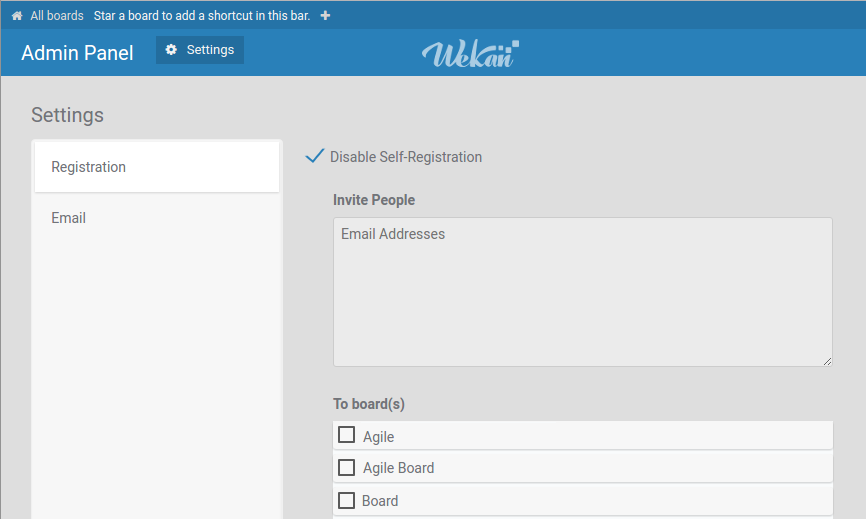Screen dimensions: 866x519
Task: Select the Agile Board row label
Action: [398, 468]
